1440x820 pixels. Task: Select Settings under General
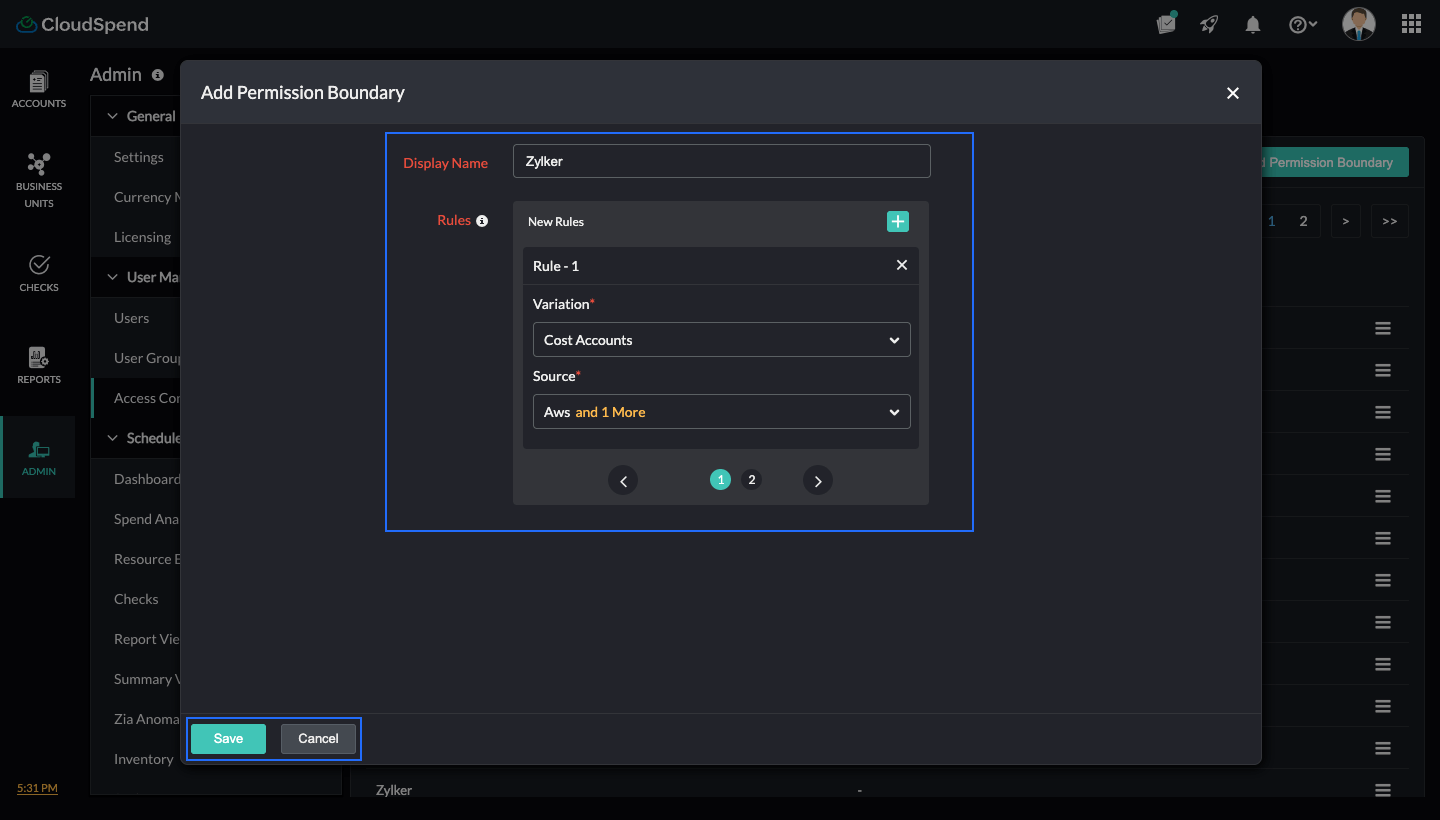coord(137,157)
